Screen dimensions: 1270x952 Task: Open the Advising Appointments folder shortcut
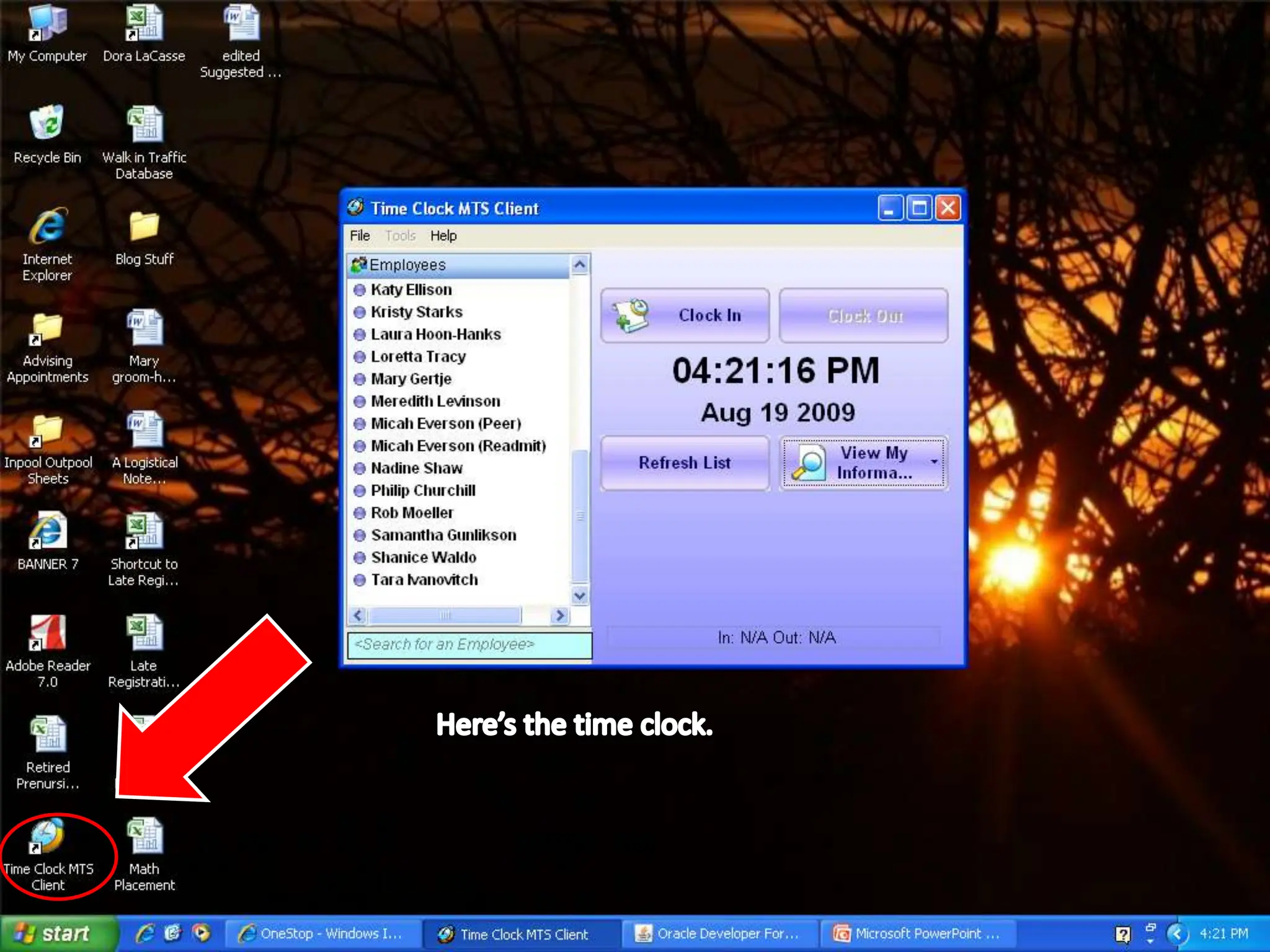coord(48,328)
